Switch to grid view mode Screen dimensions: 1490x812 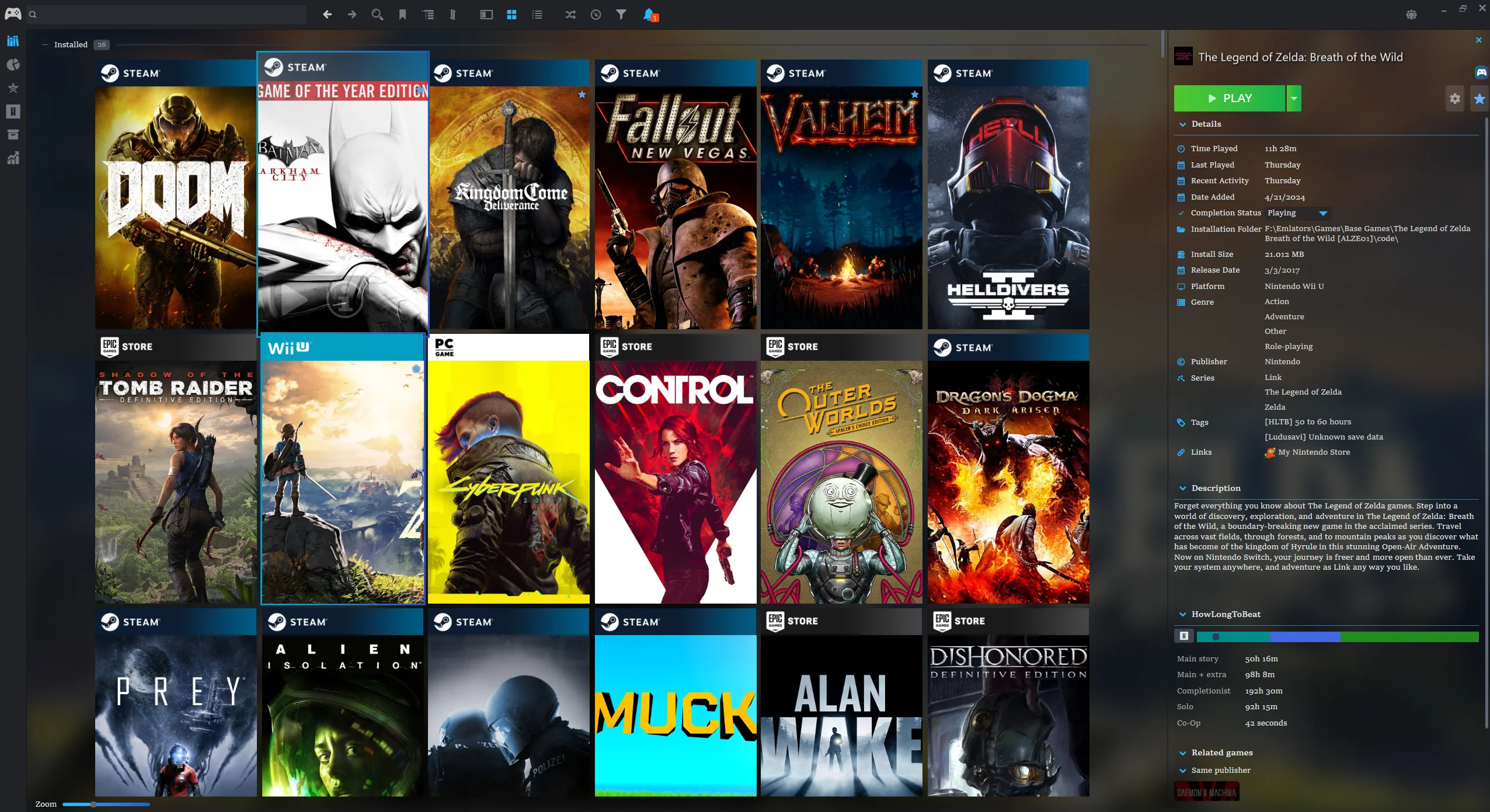pyautogui.click(x=511, y=15)
